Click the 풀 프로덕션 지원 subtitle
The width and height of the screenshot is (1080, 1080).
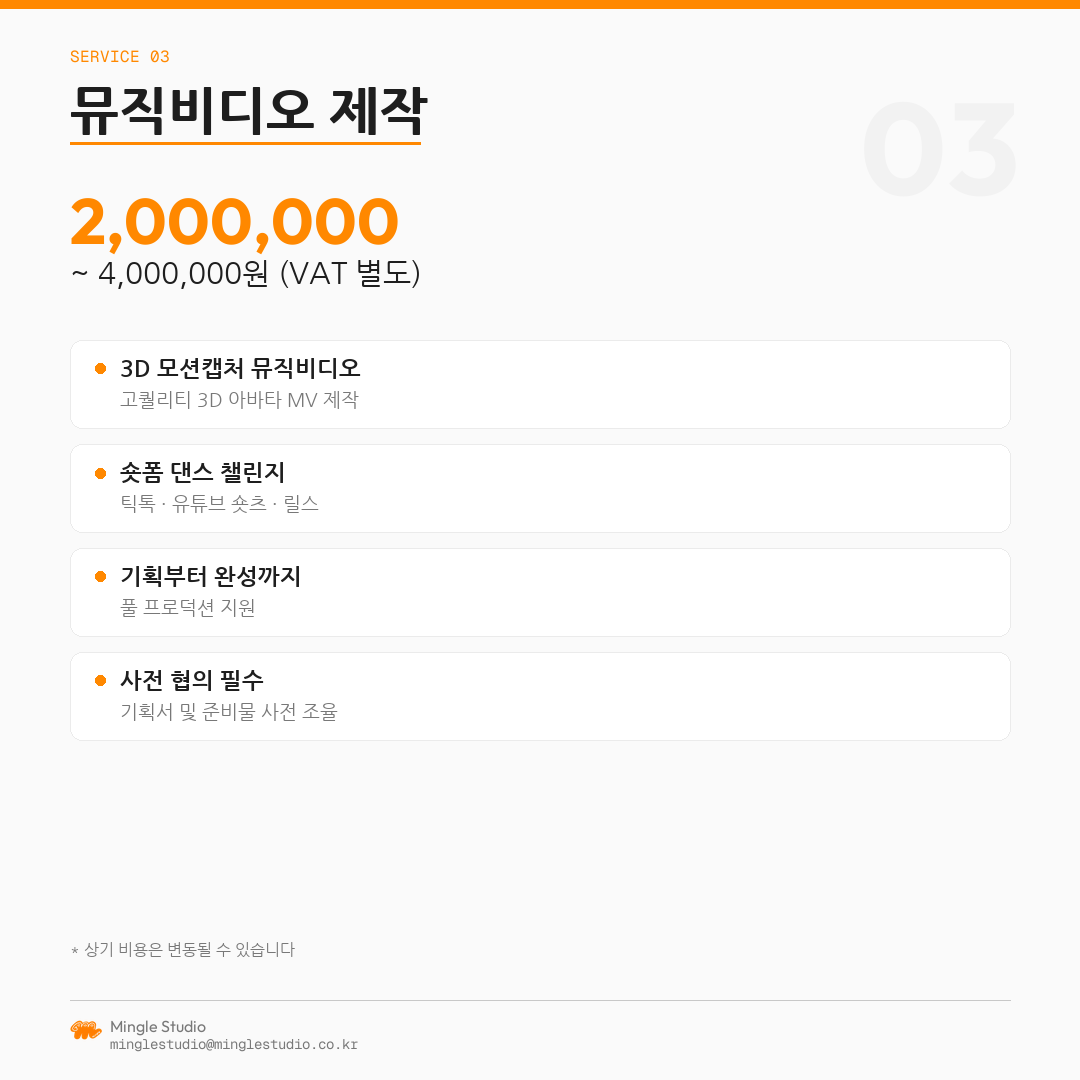(x=188, y=608)
